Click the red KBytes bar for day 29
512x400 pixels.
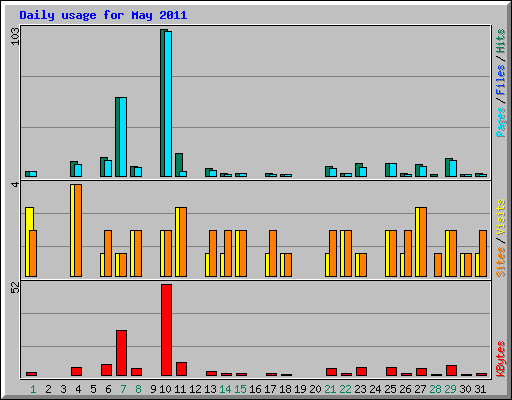451,371
